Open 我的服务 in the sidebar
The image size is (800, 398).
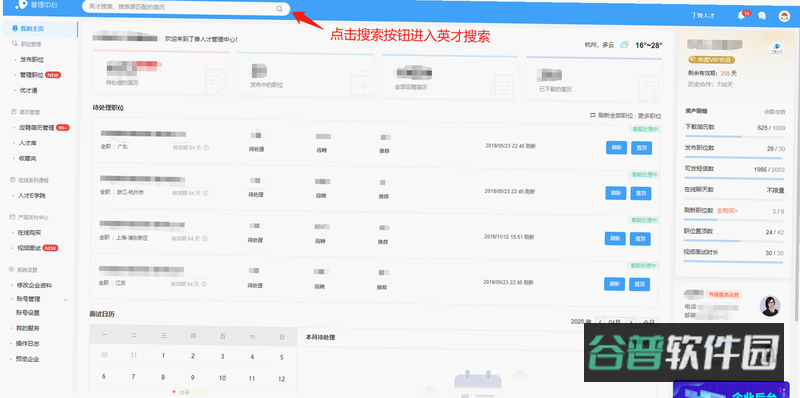coord(28,328)
